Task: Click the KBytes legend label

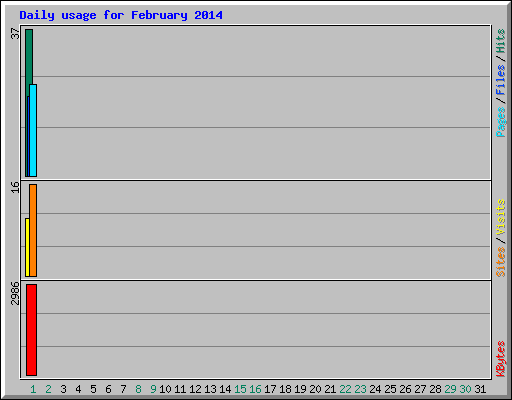Action: (500, 359)
